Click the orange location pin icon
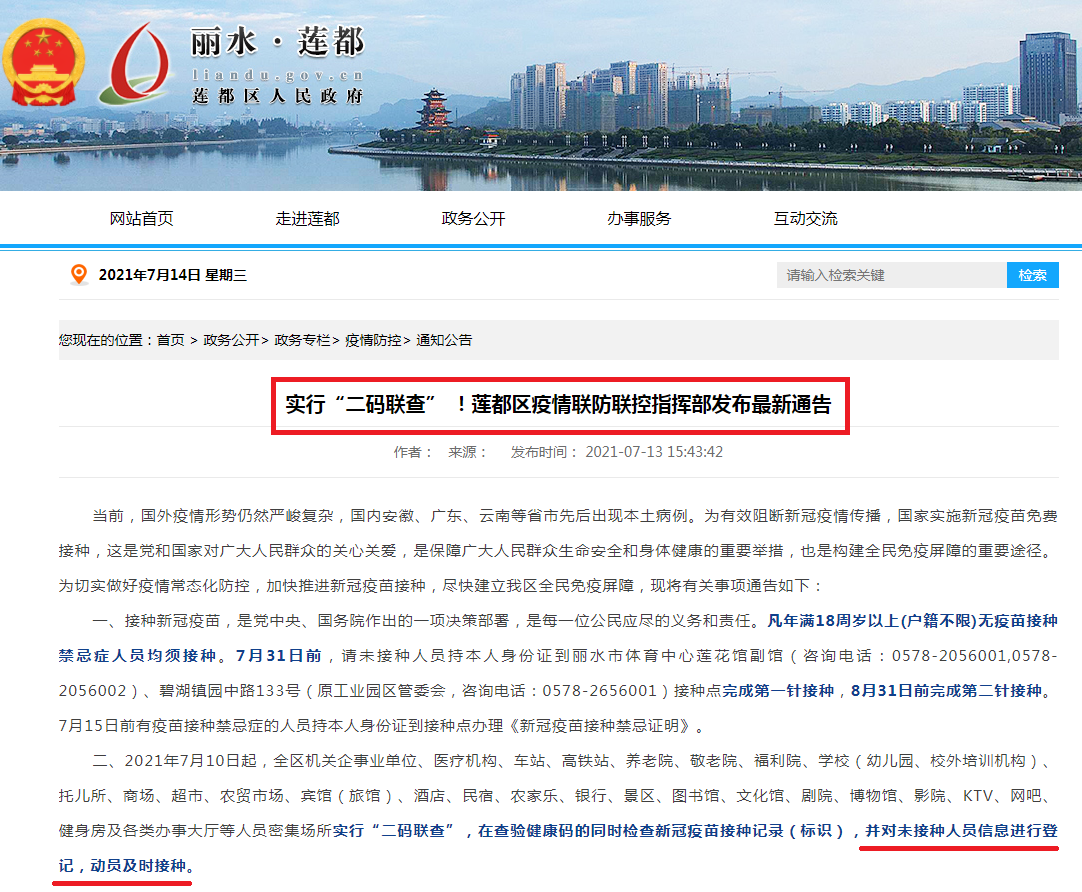Screen dimensions: 1082x892 [x=77, y=273]
